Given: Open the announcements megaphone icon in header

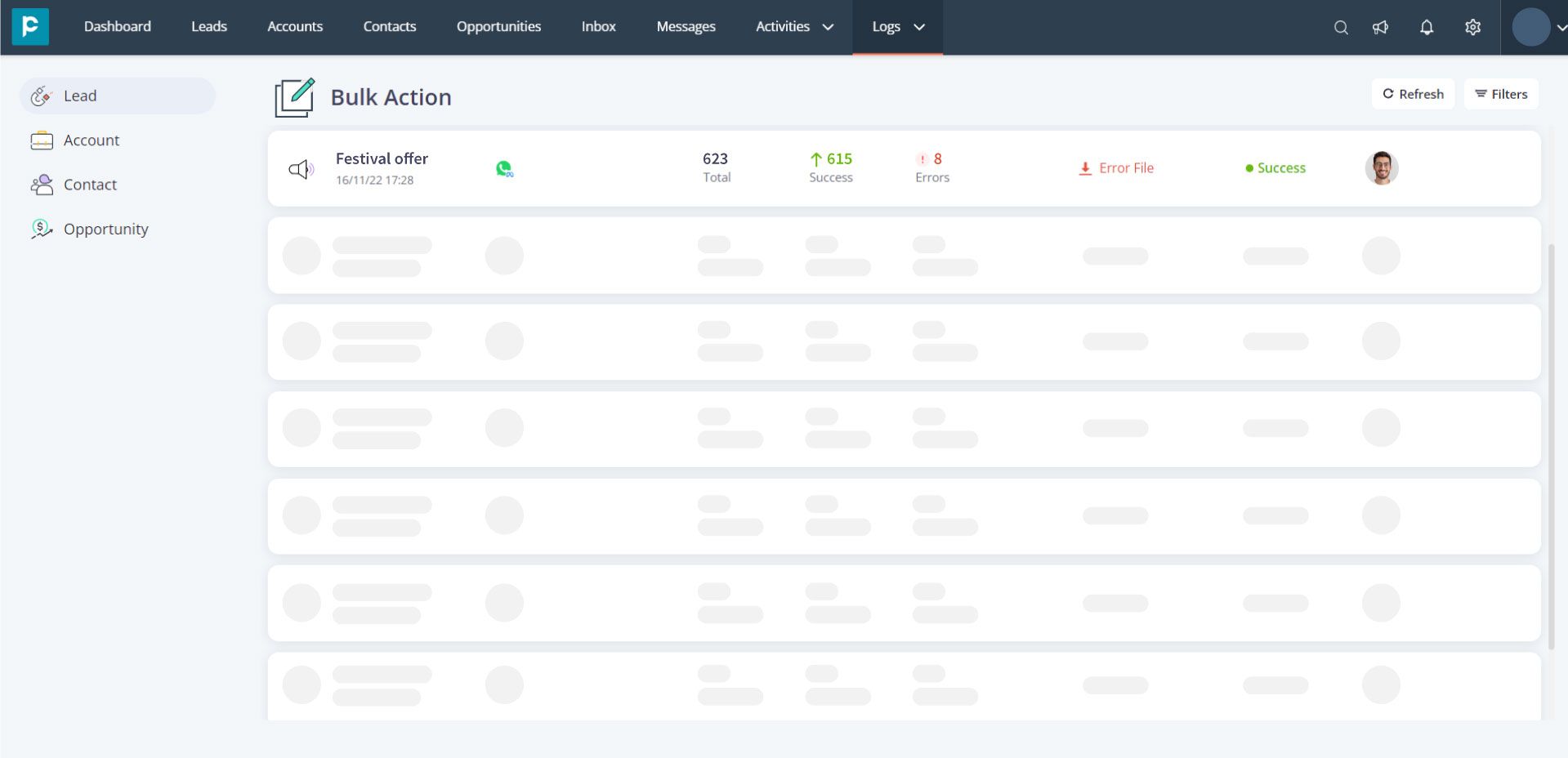Looking at the screenshot, I should click(1380, 27).
